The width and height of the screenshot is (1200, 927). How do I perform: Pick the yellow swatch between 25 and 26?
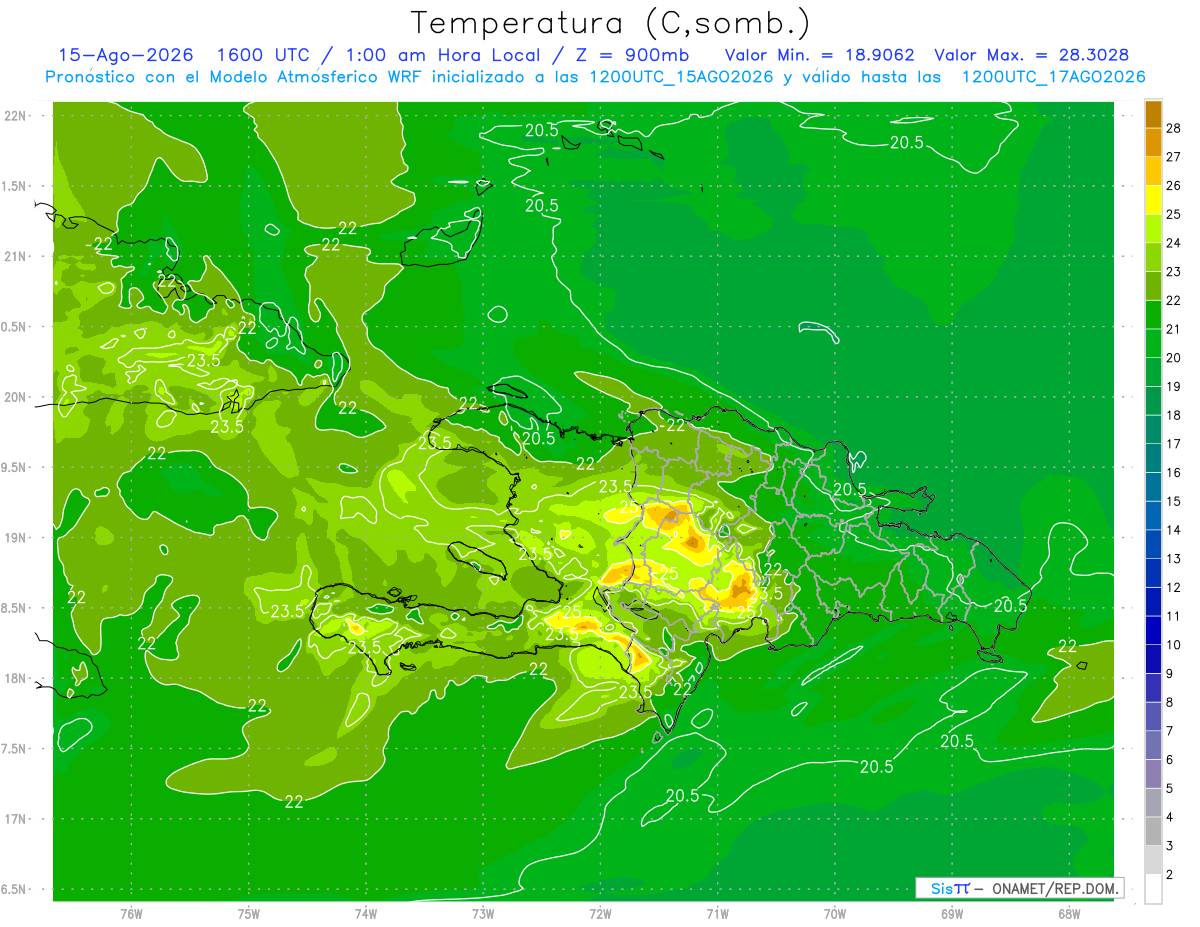point(1153,200)
